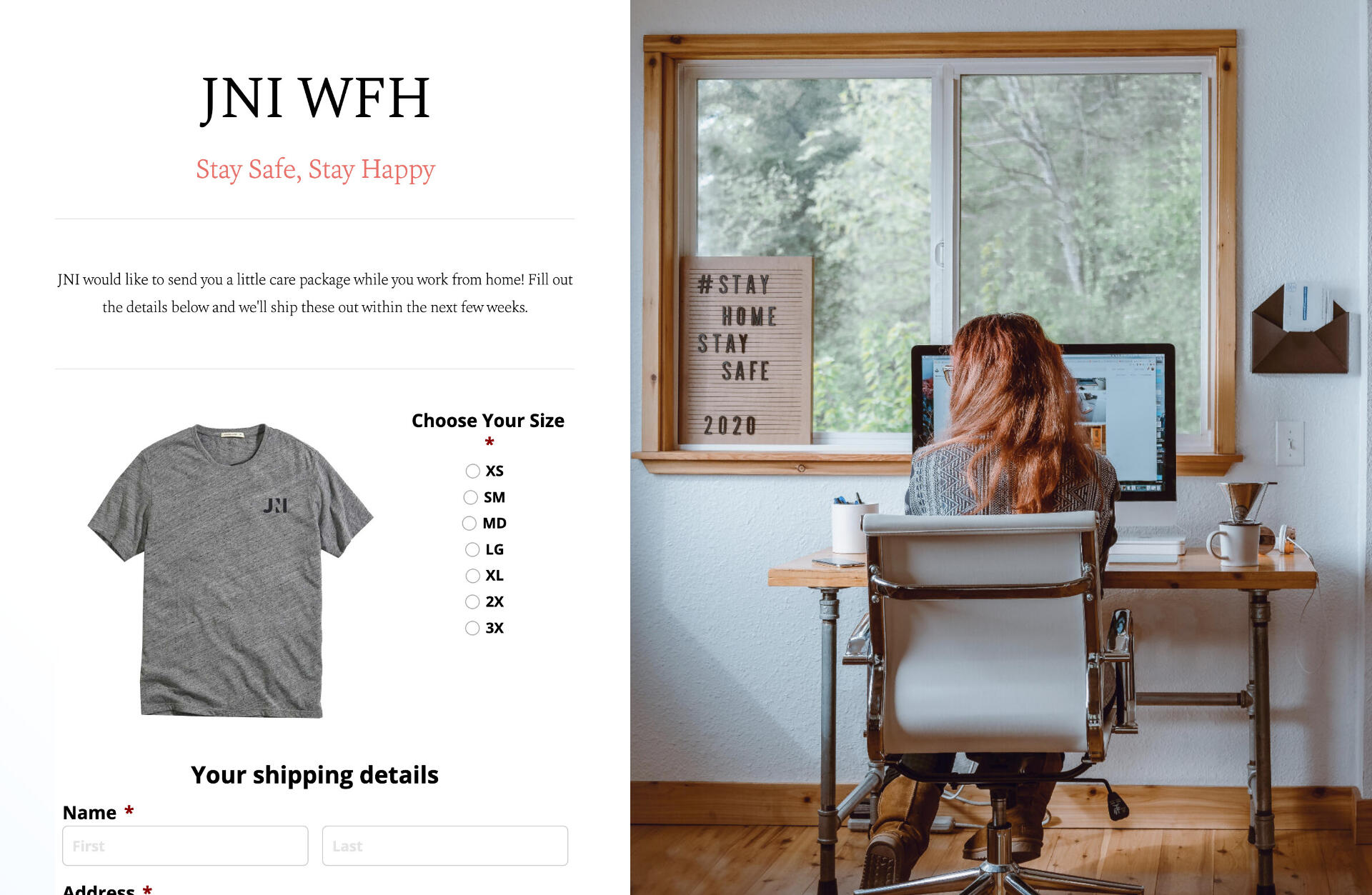
Task: Click the JNI WFH page title
Action: coord(315,99)
